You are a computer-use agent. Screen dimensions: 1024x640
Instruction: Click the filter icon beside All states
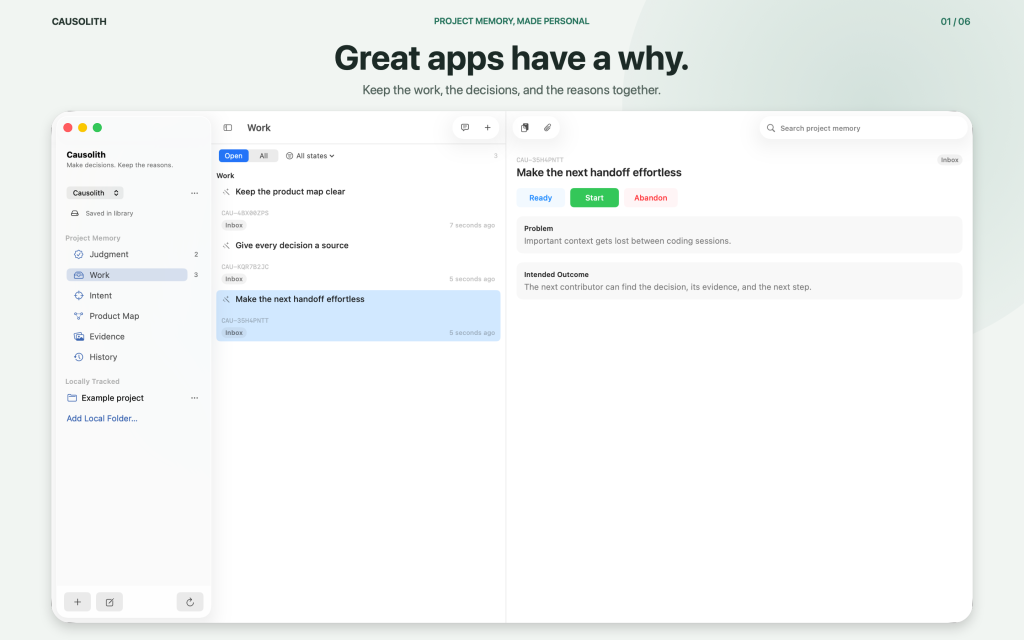click(x=289, y=156)
